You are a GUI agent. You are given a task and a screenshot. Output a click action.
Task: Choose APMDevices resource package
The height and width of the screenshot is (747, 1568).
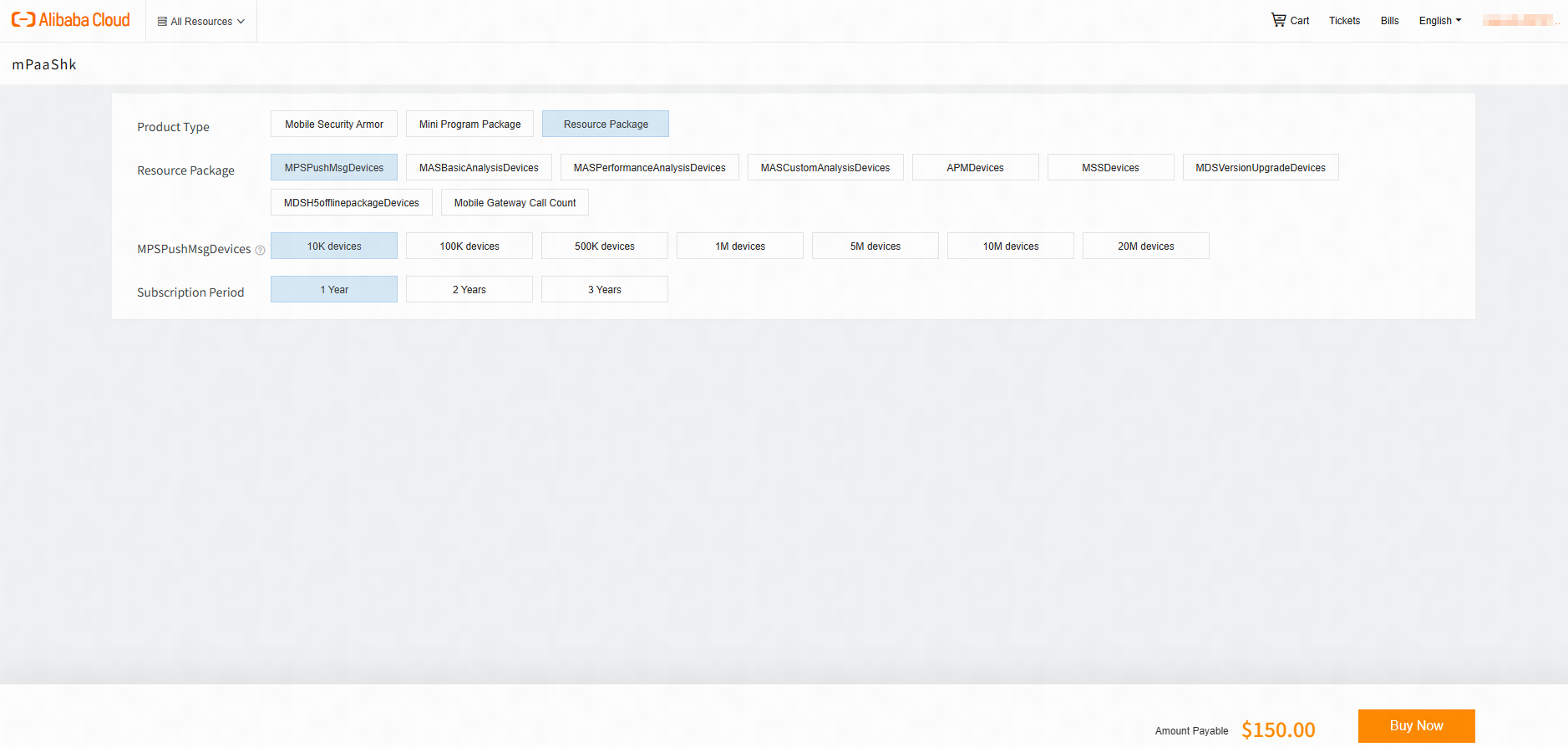point(976,167)
